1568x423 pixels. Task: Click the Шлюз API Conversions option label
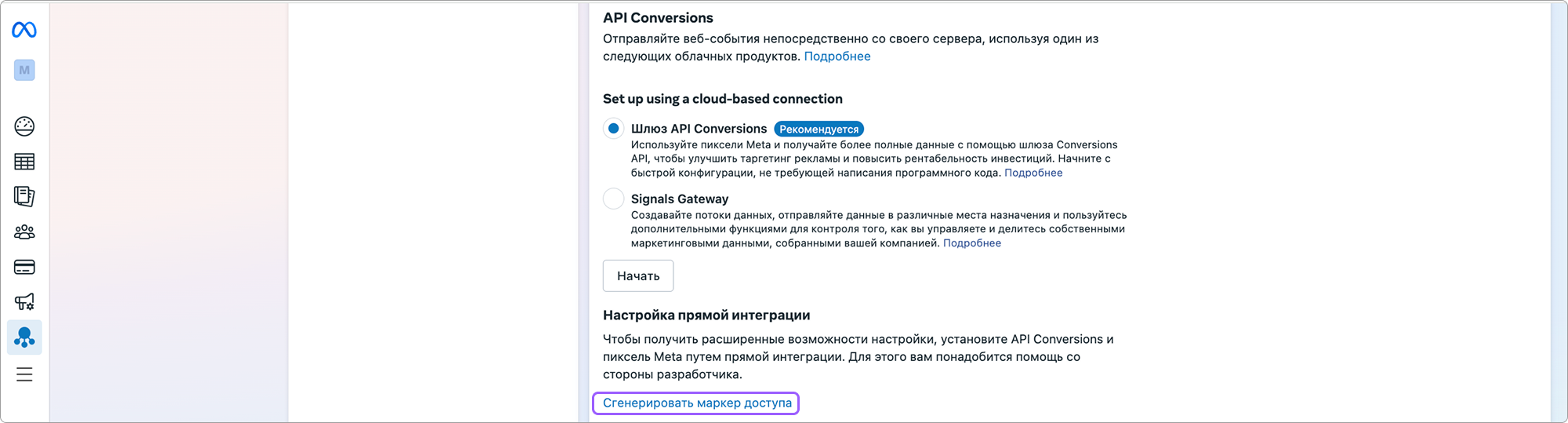pyautogui.click(x=699, y=129)
